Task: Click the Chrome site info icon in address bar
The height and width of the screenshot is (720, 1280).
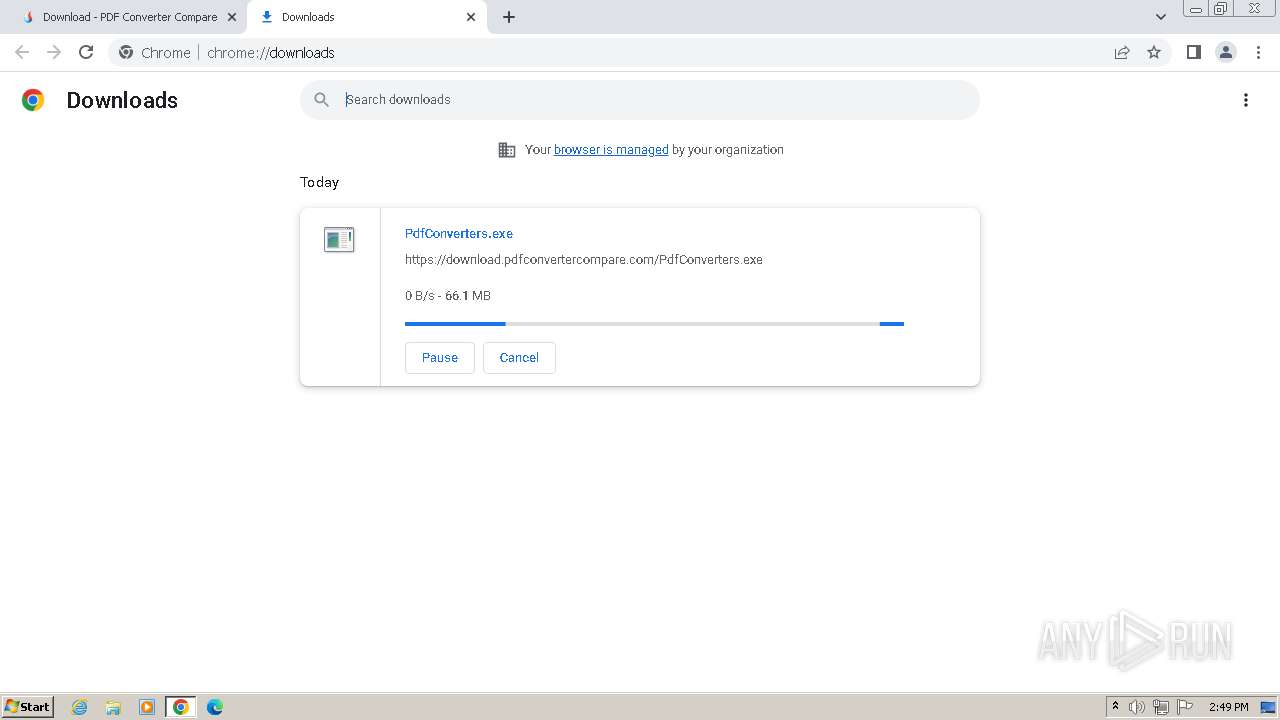Action: 126,52
